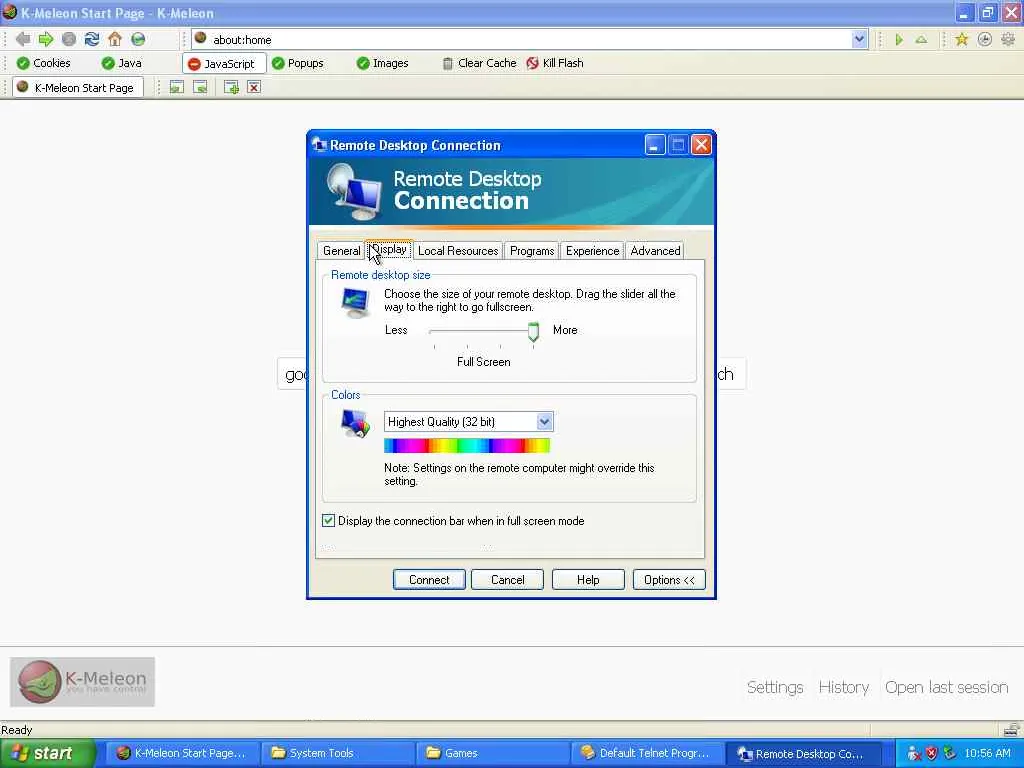The height and width of the screenshot is (768, 1024).
Task: Open Bookmarks with the star icon
Action: click(961, 40)
